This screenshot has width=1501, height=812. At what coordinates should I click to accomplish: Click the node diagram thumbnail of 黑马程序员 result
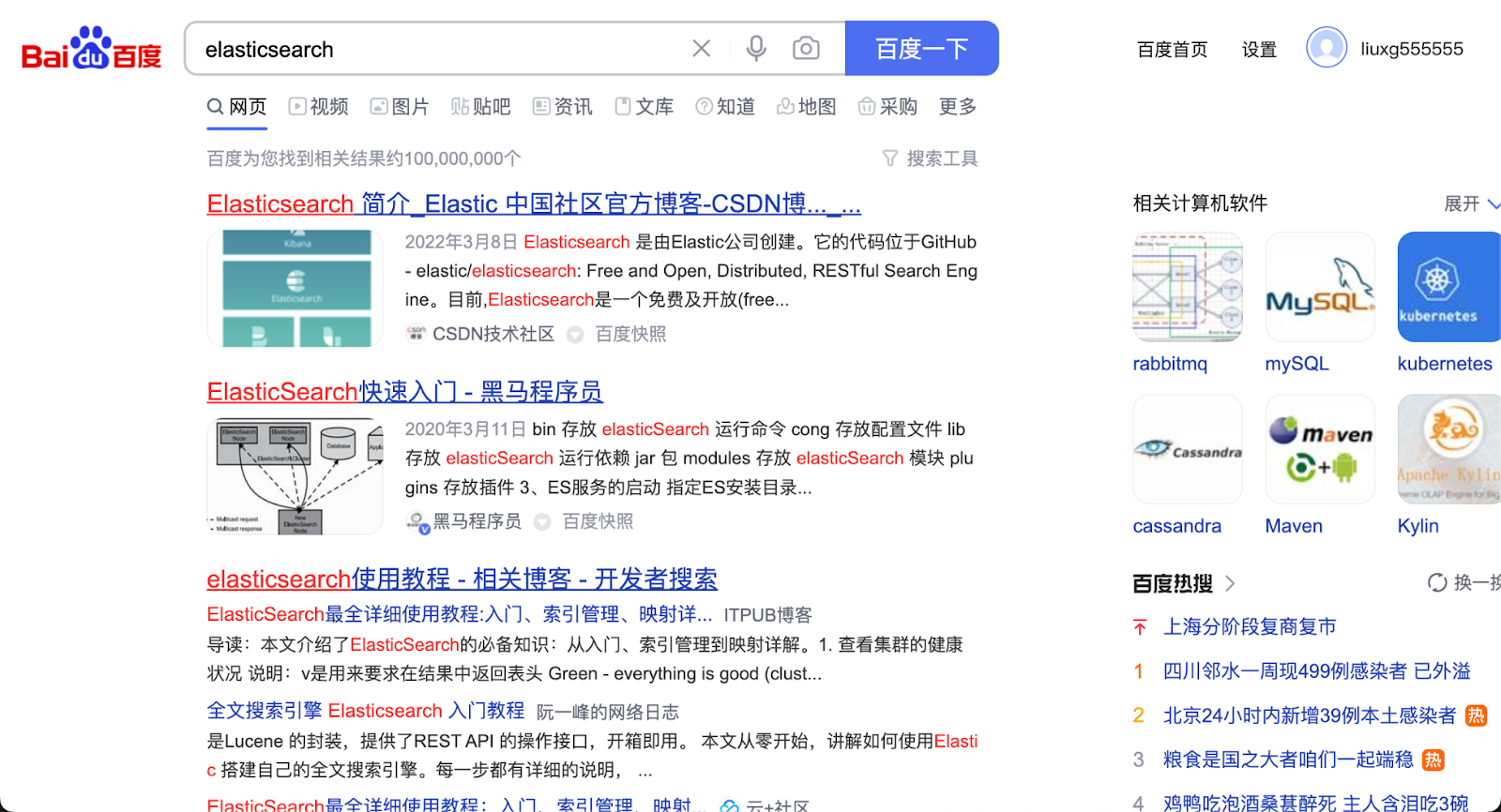[295, 476]
